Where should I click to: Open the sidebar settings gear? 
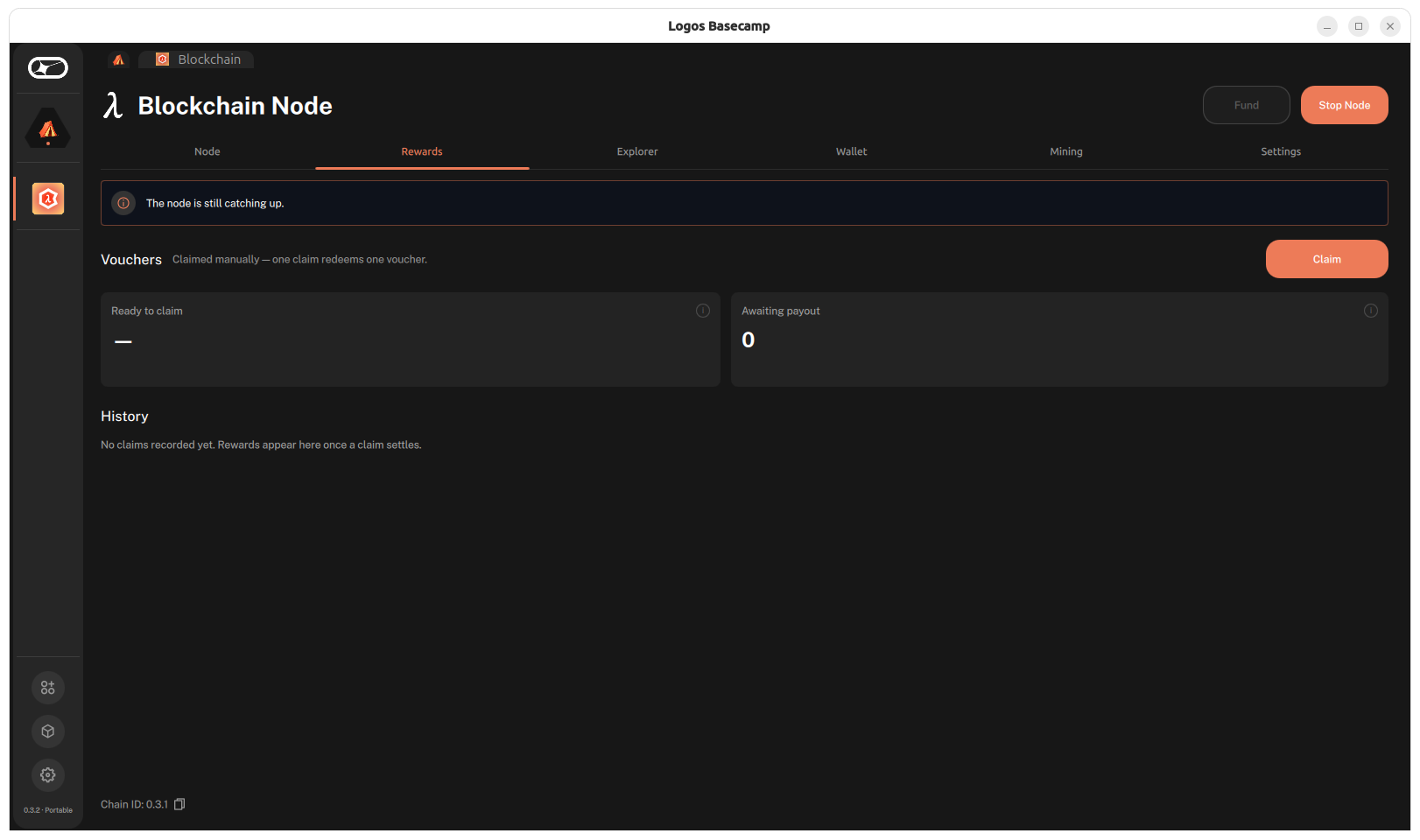coord(48,775)
